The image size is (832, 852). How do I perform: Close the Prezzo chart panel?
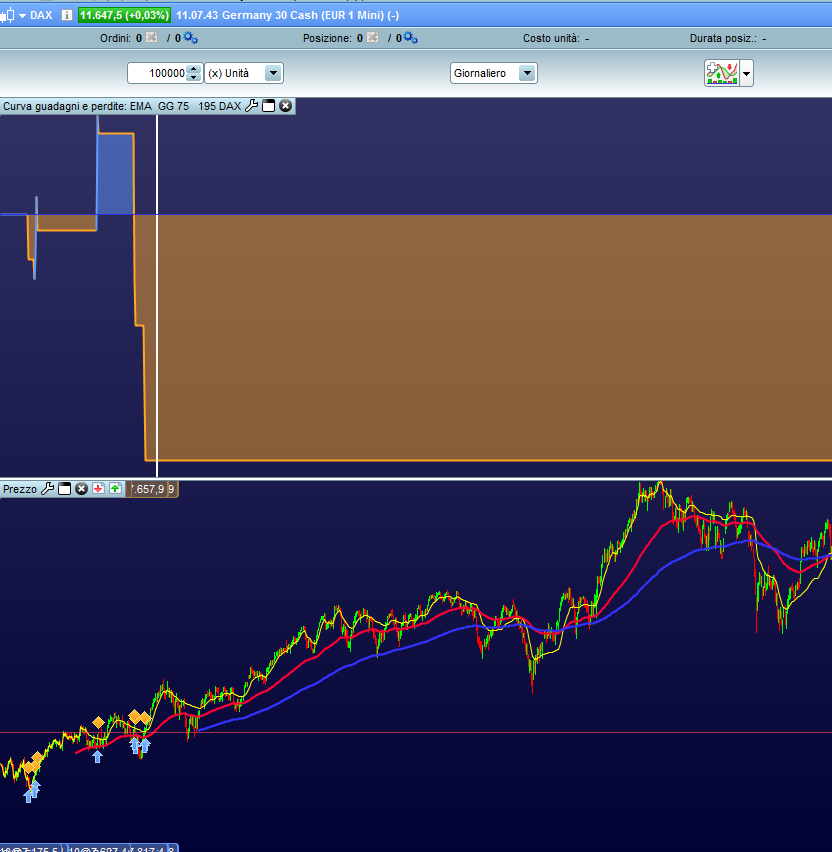click(82, 488)
